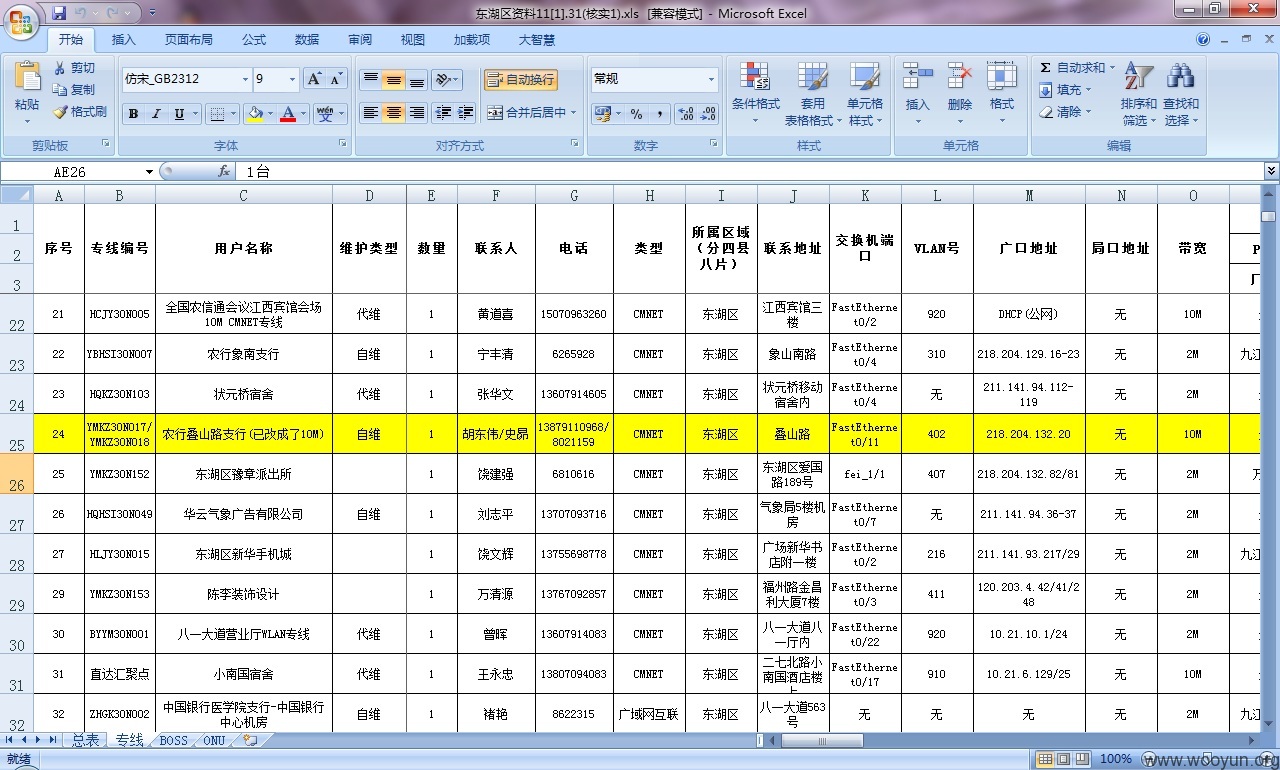The width and height of the screenshot is (1280, 770).
Task: Decrease decimal places
Action: 709,114
